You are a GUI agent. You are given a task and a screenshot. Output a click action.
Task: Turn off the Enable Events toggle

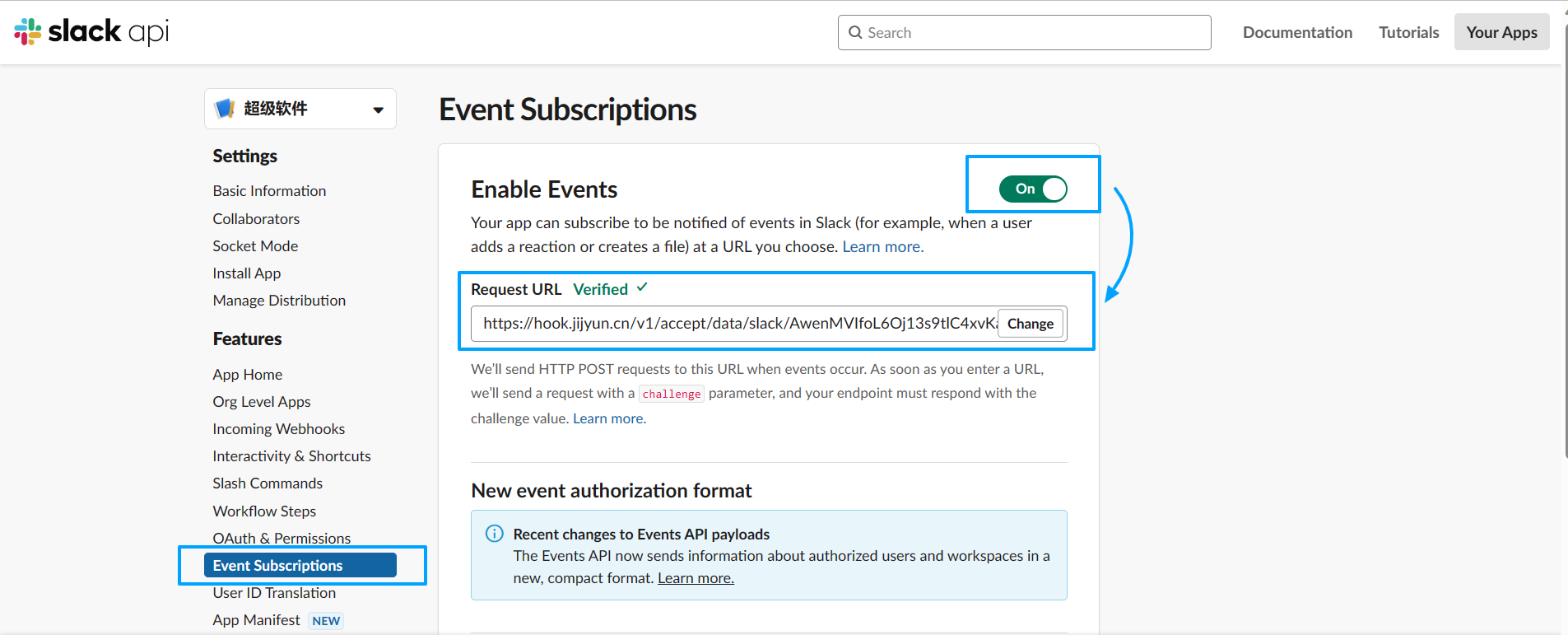pyautogui.click(x=1033, y=189)
